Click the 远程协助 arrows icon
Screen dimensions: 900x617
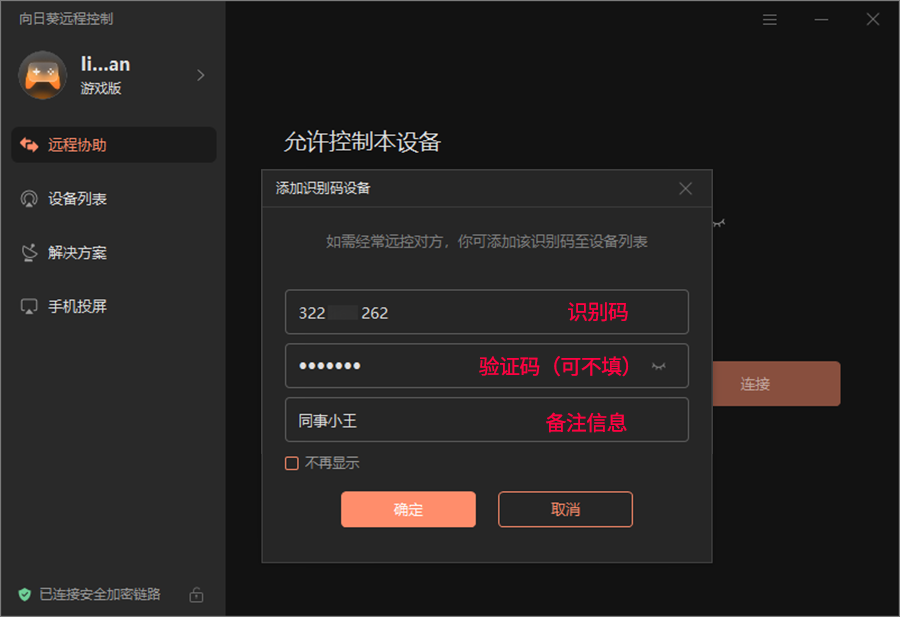point(29,145)
